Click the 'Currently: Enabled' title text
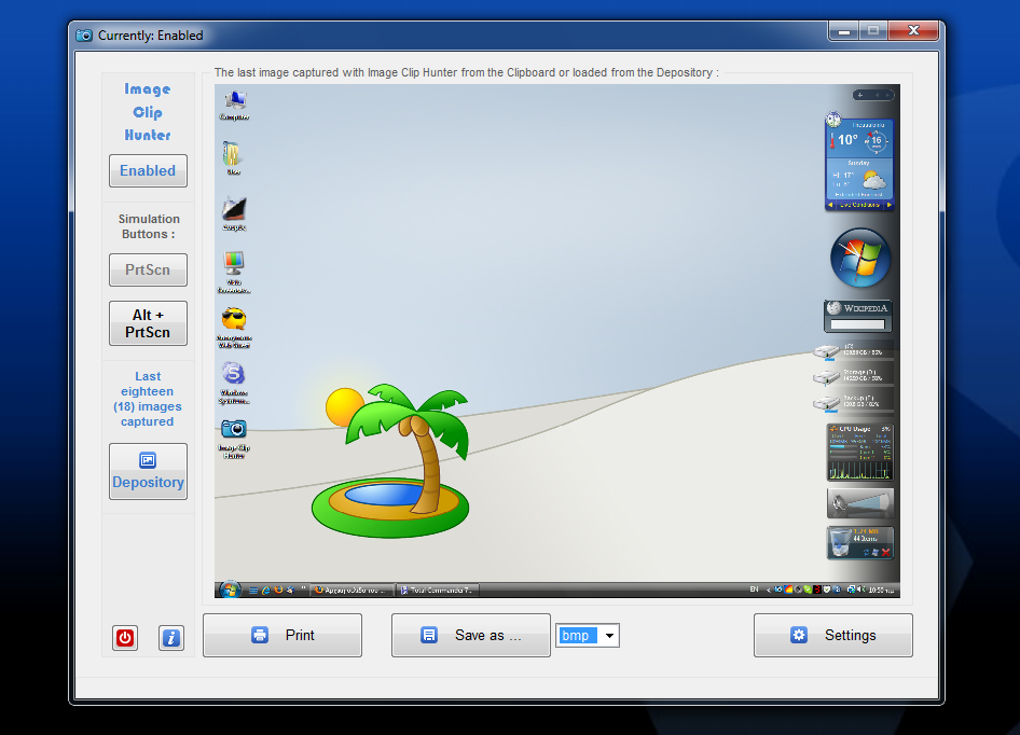The width and height of the screenshot is (1020, 735). (x=150, y=35)
